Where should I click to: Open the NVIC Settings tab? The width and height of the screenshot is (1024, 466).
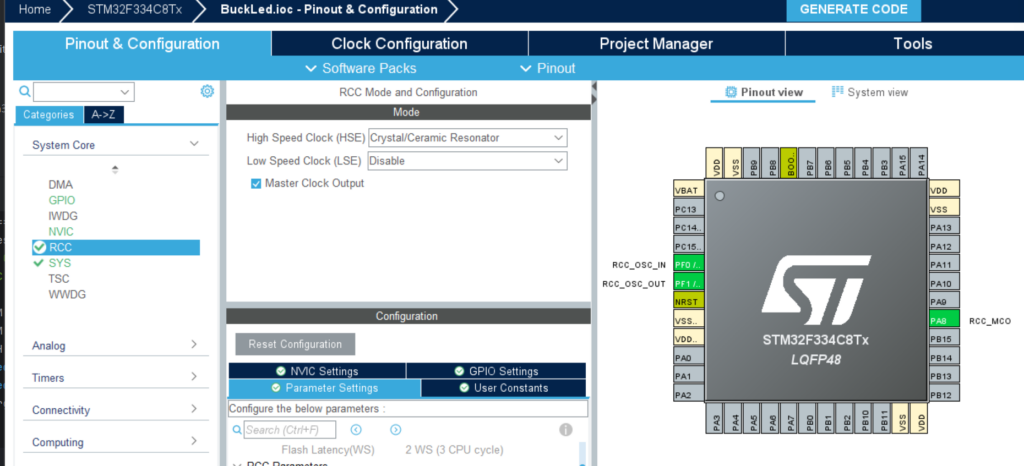pyautogui.click(x=317, y=371)
